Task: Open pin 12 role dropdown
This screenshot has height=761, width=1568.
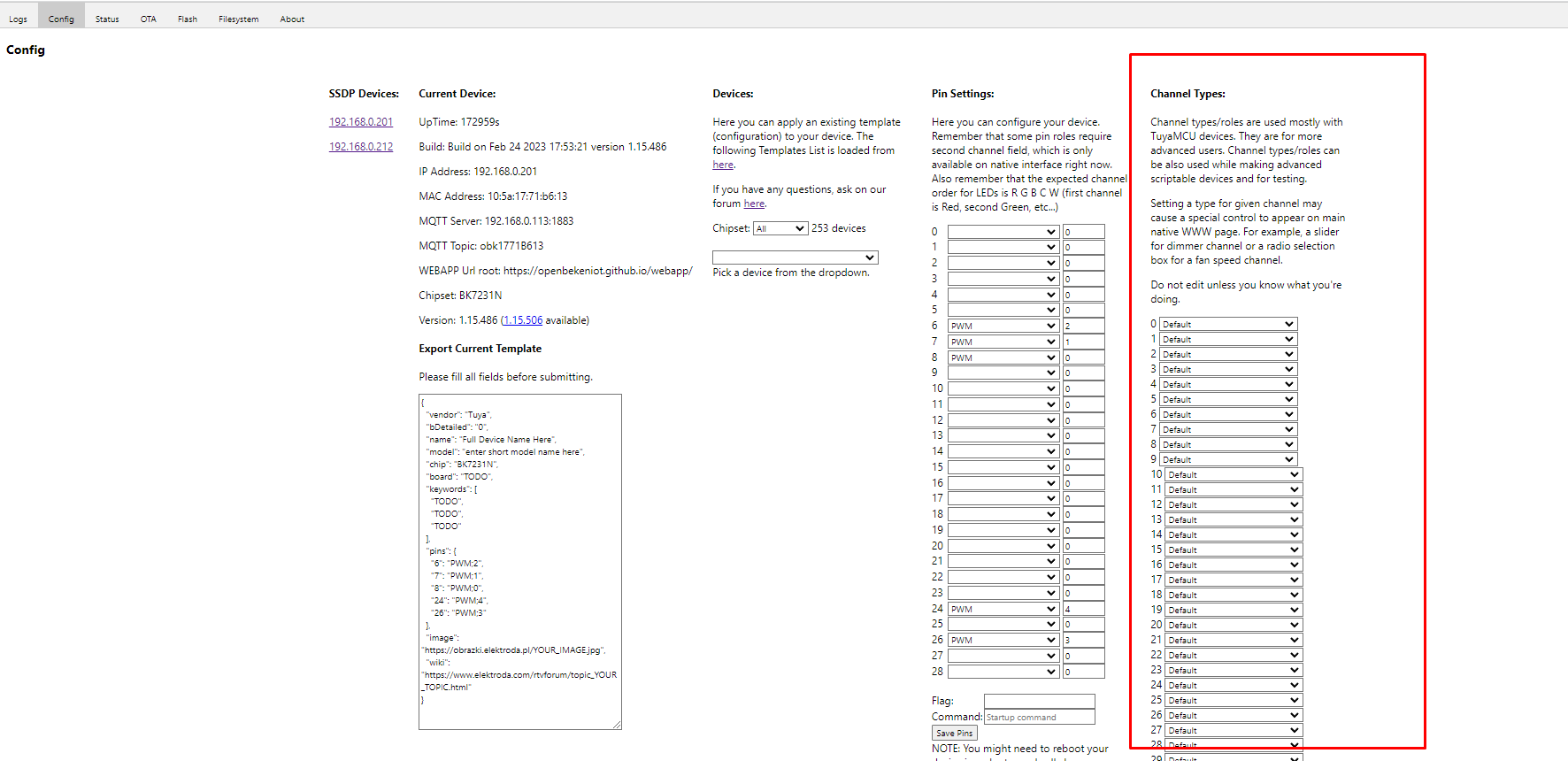Action: pos(1003,420)
